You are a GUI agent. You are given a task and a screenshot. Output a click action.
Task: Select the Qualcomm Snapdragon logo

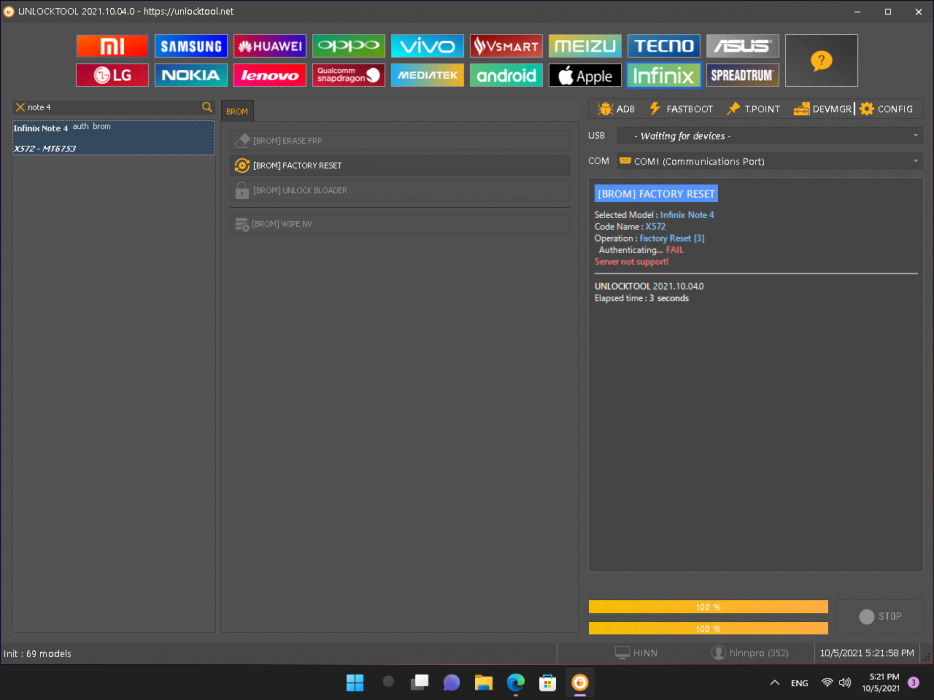click(348, 75)
